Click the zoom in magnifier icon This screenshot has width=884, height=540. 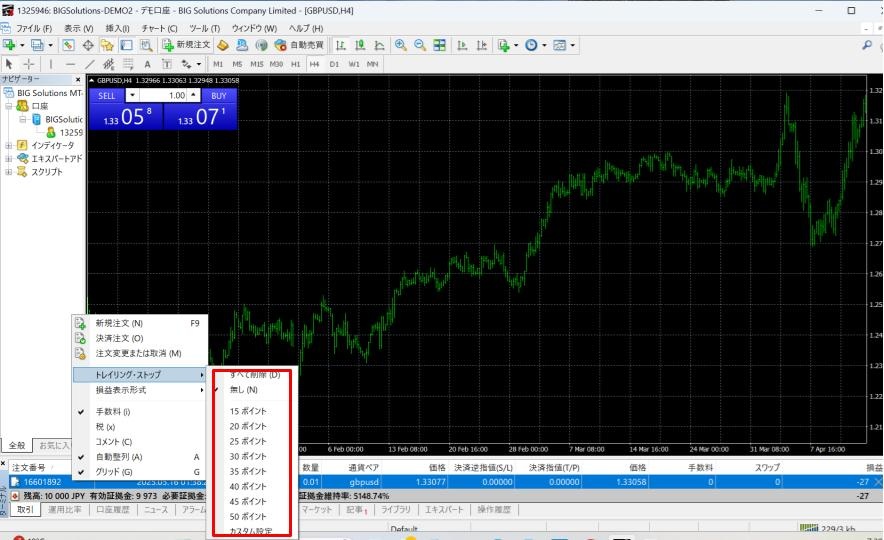[x=401, y=45]
